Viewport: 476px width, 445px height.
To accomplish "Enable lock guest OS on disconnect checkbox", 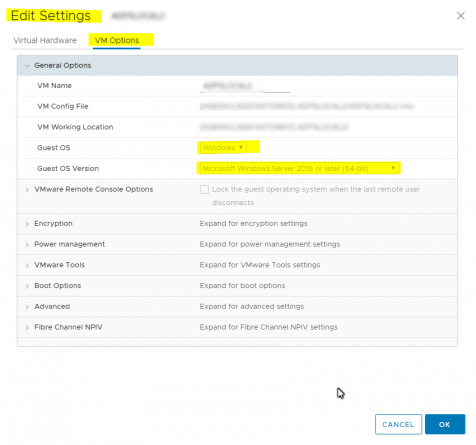I will coord(204,189).
